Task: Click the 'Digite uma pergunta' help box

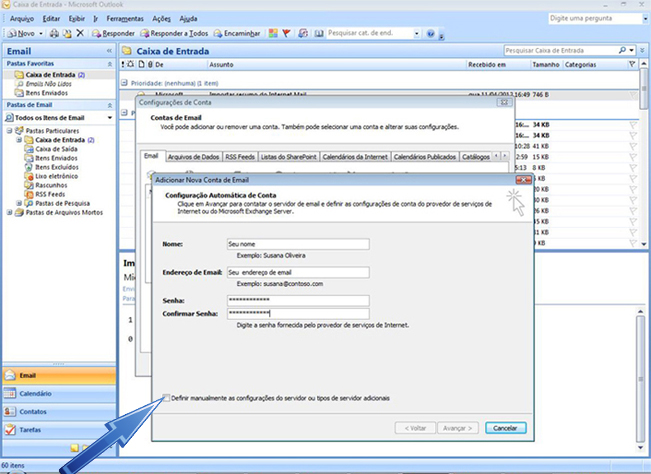Action: (x=595, y=18)
